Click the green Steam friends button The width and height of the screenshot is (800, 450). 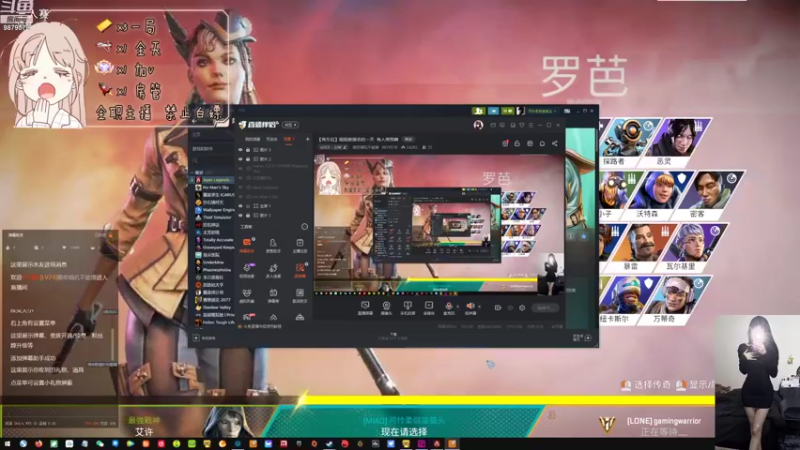coord(479,111)
